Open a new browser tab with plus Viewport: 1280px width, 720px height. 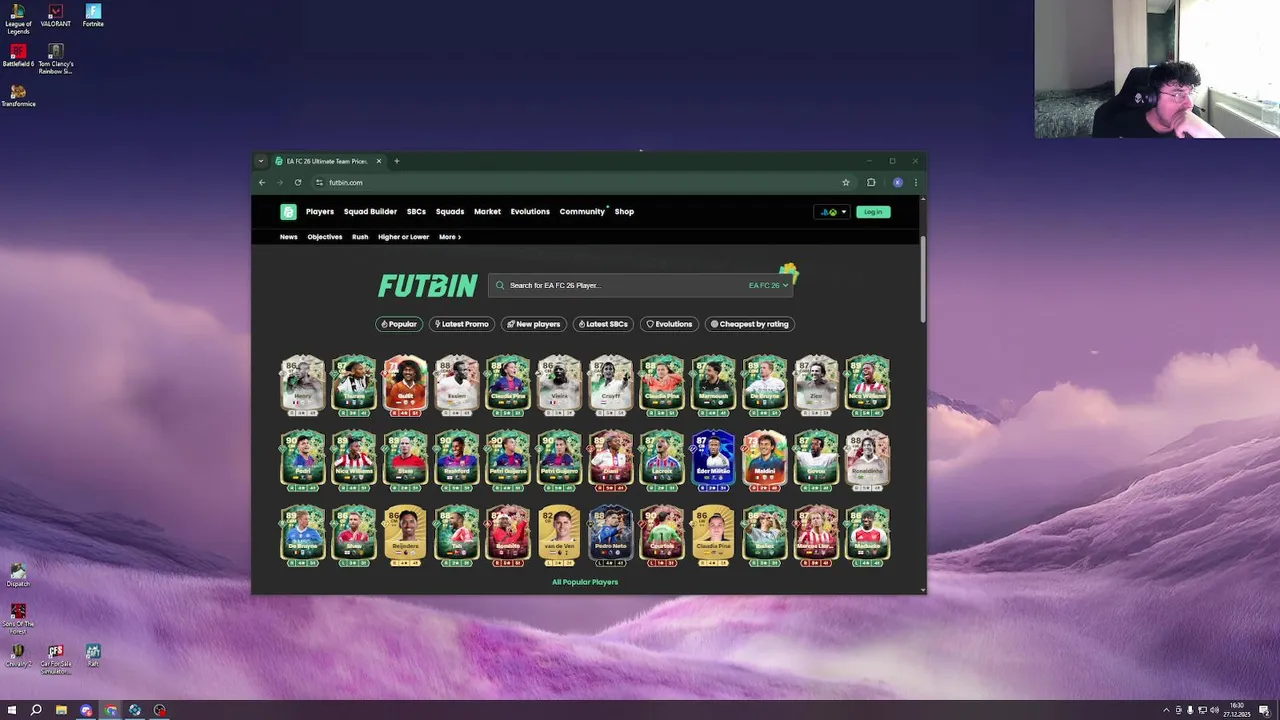pos(396,161)
